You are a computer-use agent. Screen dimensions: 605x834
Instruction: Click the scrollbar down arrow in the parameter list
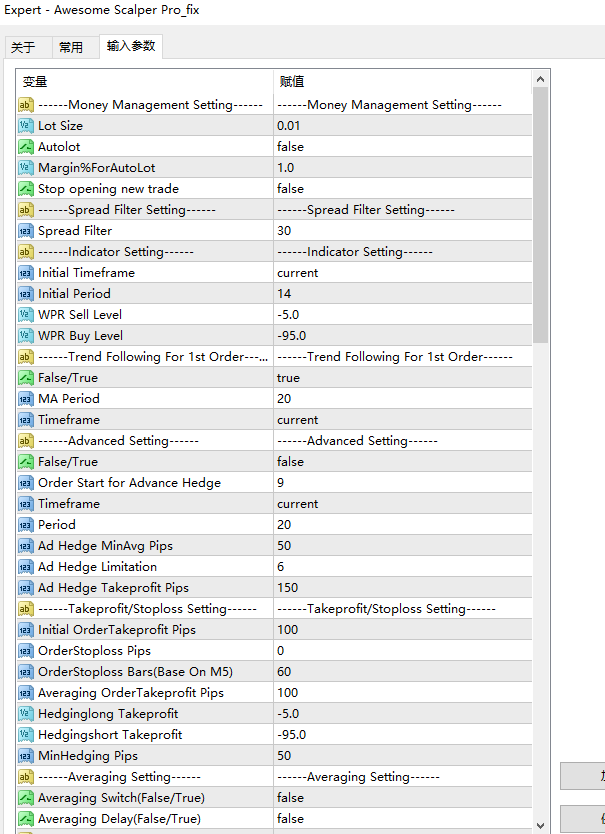click(541, 825)
